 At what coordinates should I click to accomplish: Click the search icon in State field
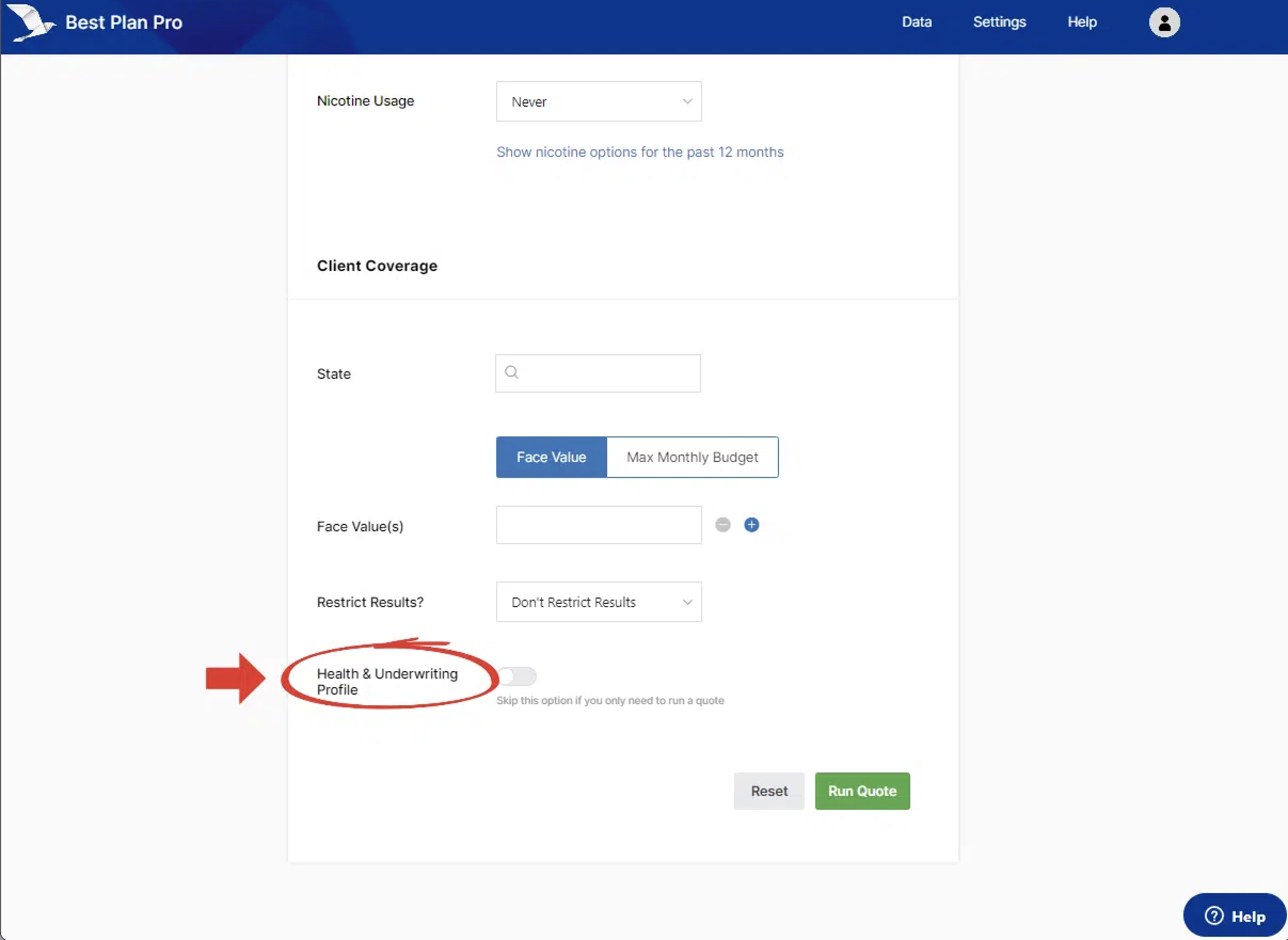(x=511, y=373)
